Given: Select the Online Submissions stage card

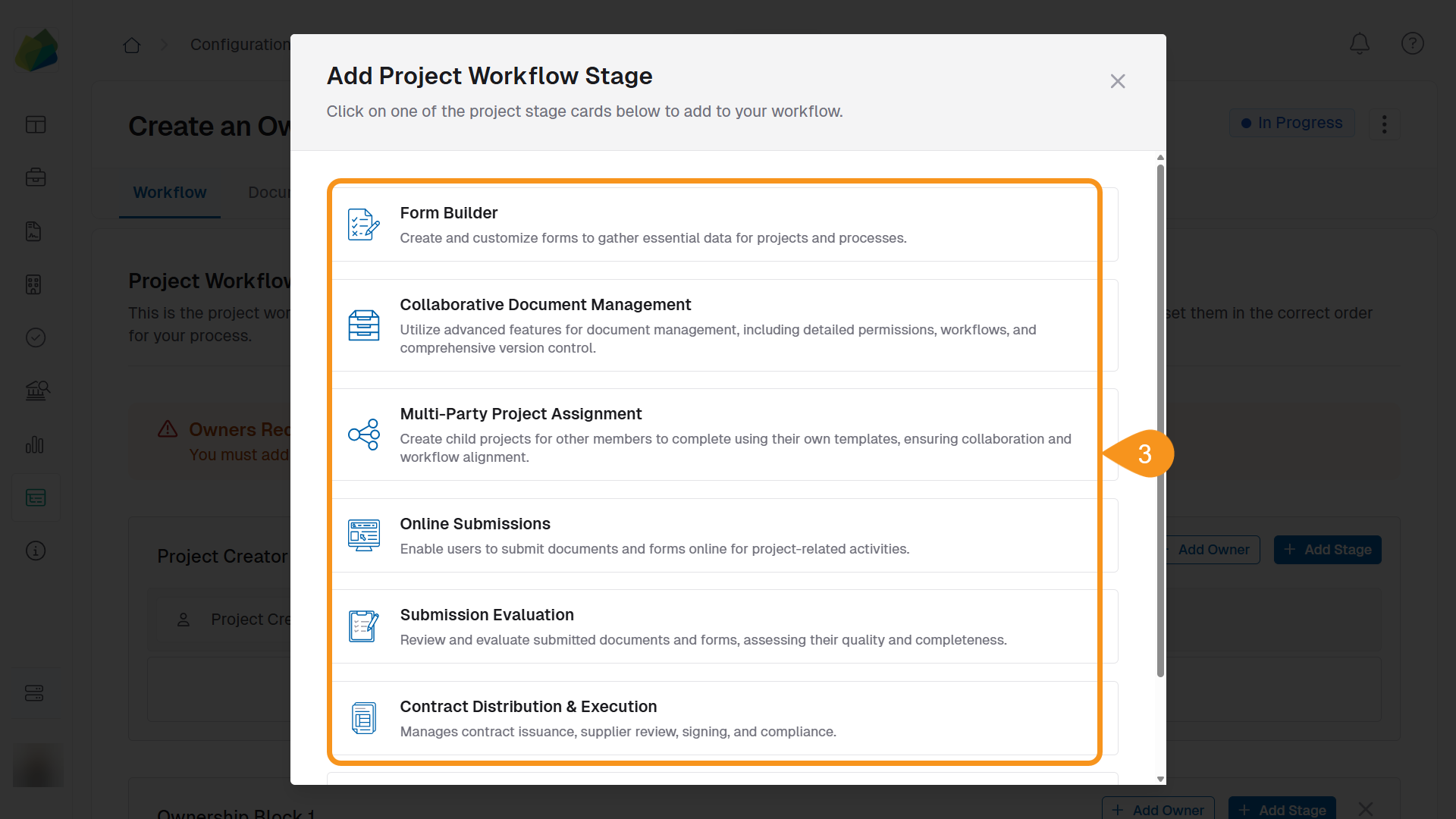Looking at the screenshot, I should (713, 535).
